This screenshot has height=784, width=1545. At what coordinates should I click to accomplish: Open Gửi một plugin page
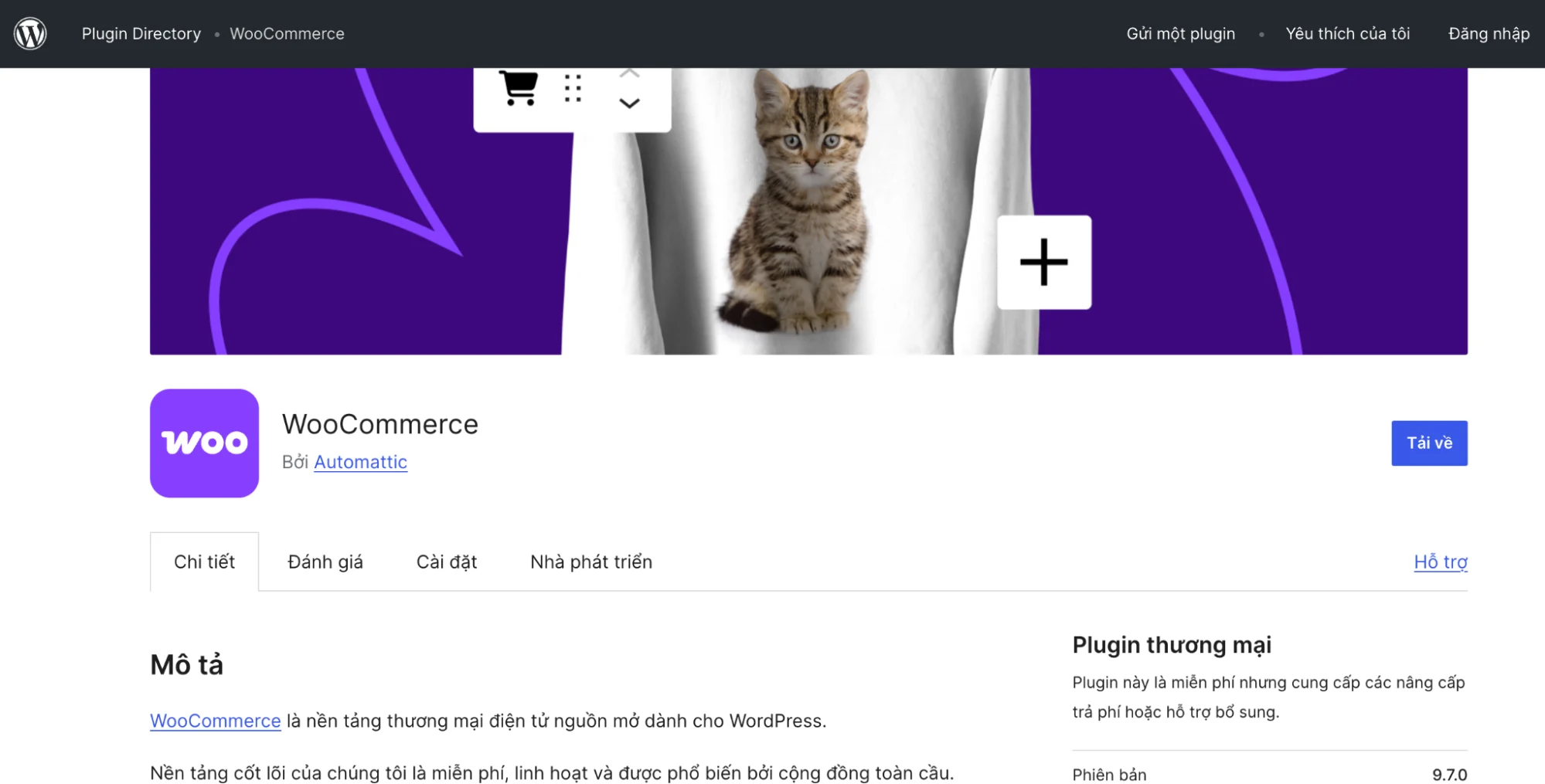pos(1180,33)
